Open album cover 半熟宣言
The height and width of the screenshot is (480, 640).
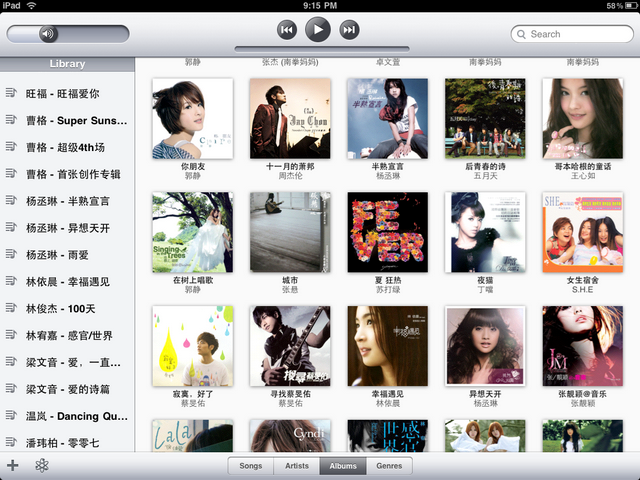pyautogui.click(x=388, y=118)
